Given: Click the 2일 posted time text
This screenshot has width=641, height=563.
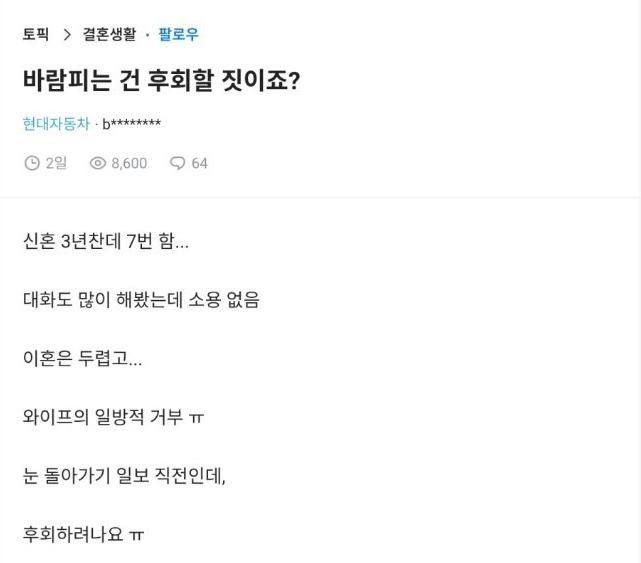Looking at the screenshot, I should (56, 163).
